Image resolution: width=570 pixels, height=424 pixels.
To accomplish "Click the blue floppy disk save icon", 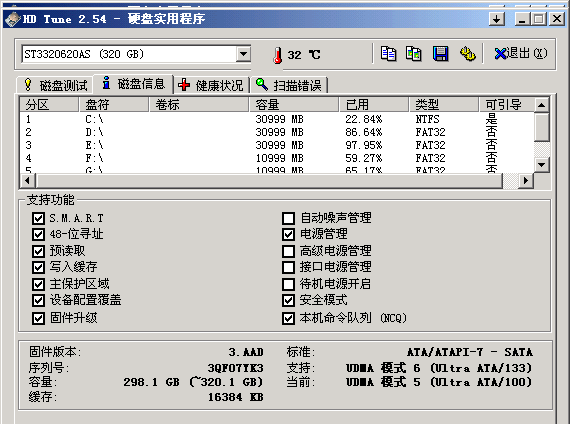I will point(440,54).
